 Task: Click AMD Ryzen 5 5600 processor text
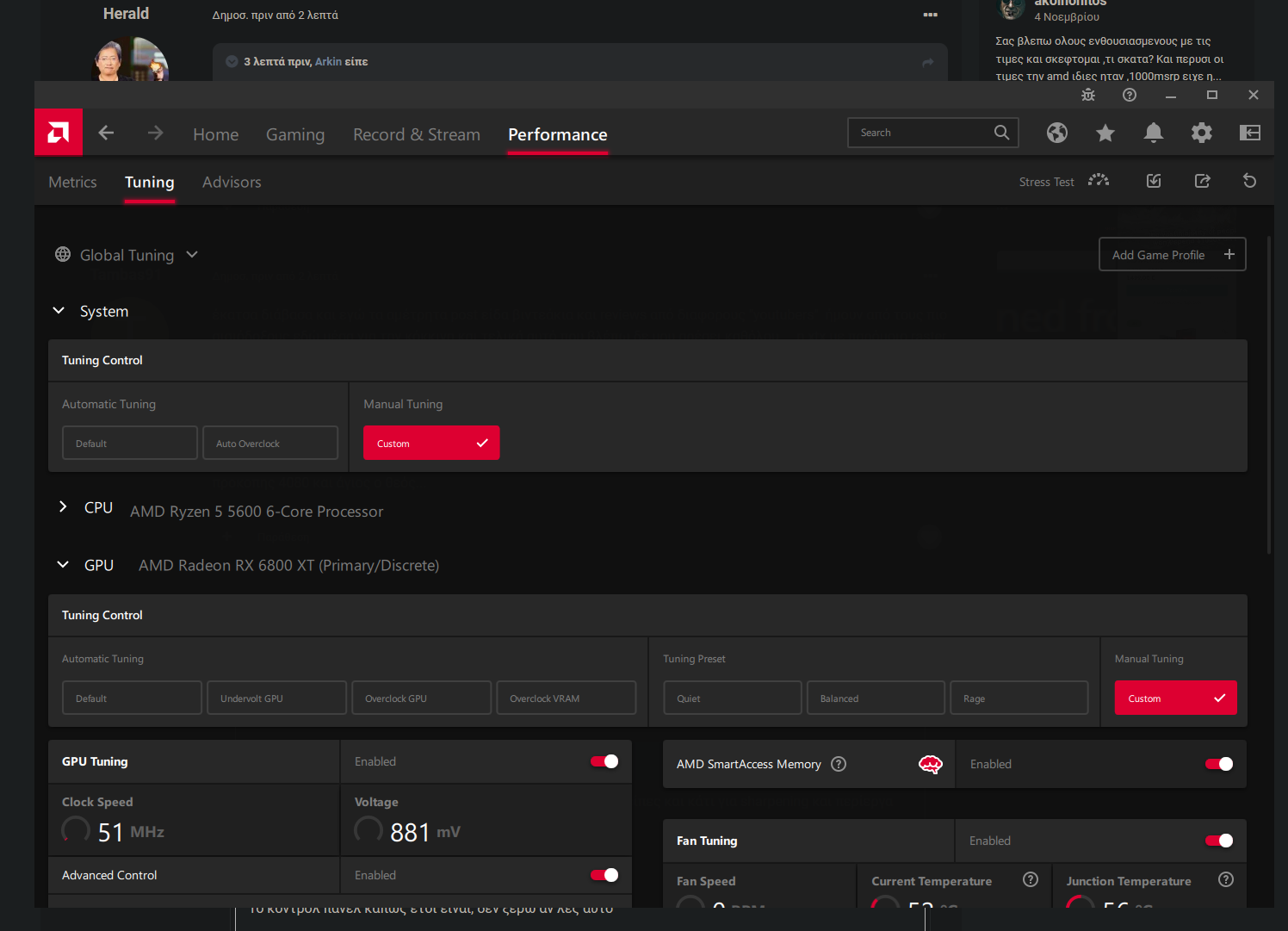coord(257,512)
